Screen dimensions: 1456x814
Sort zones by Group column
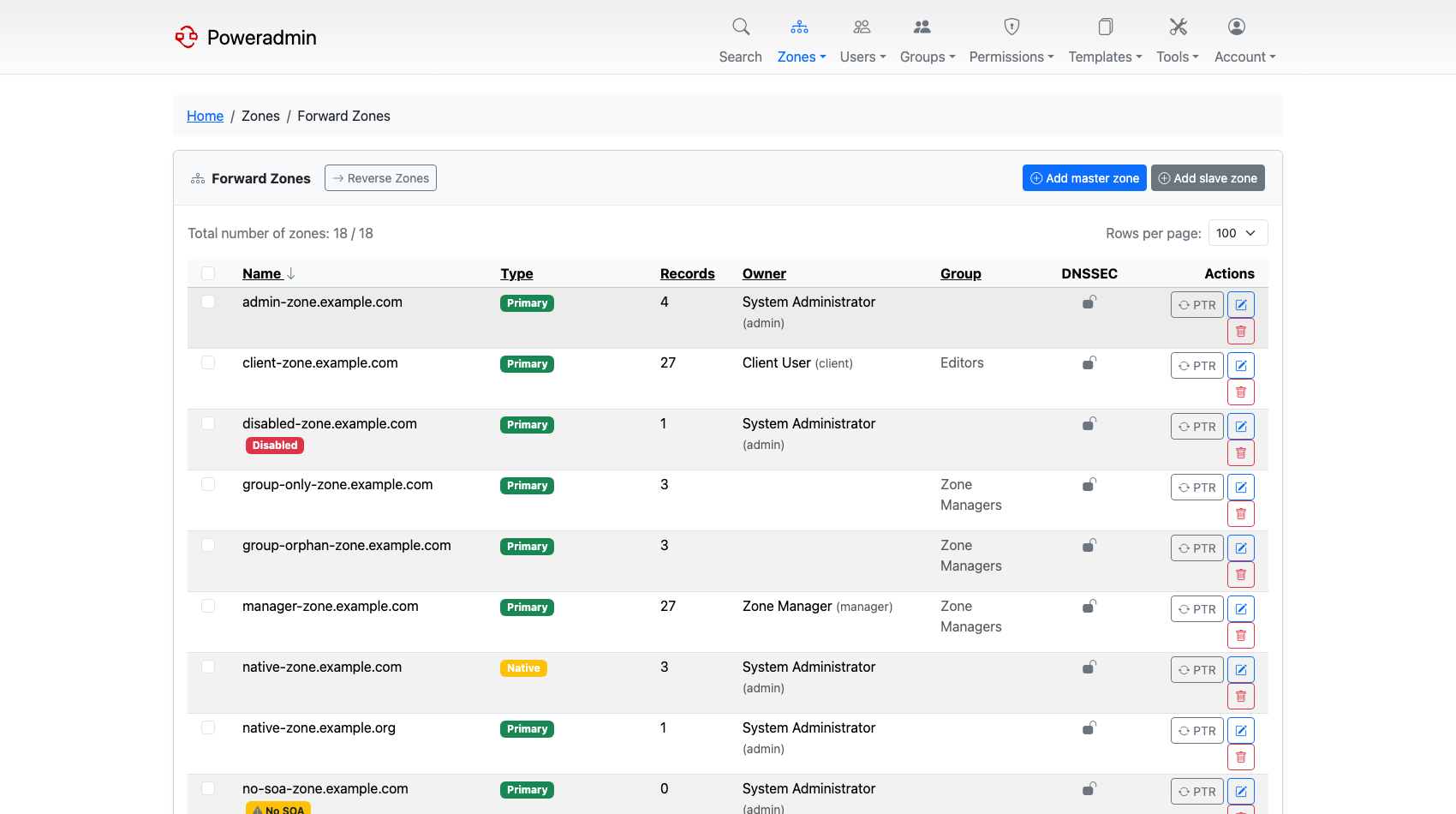click(960, 273)
